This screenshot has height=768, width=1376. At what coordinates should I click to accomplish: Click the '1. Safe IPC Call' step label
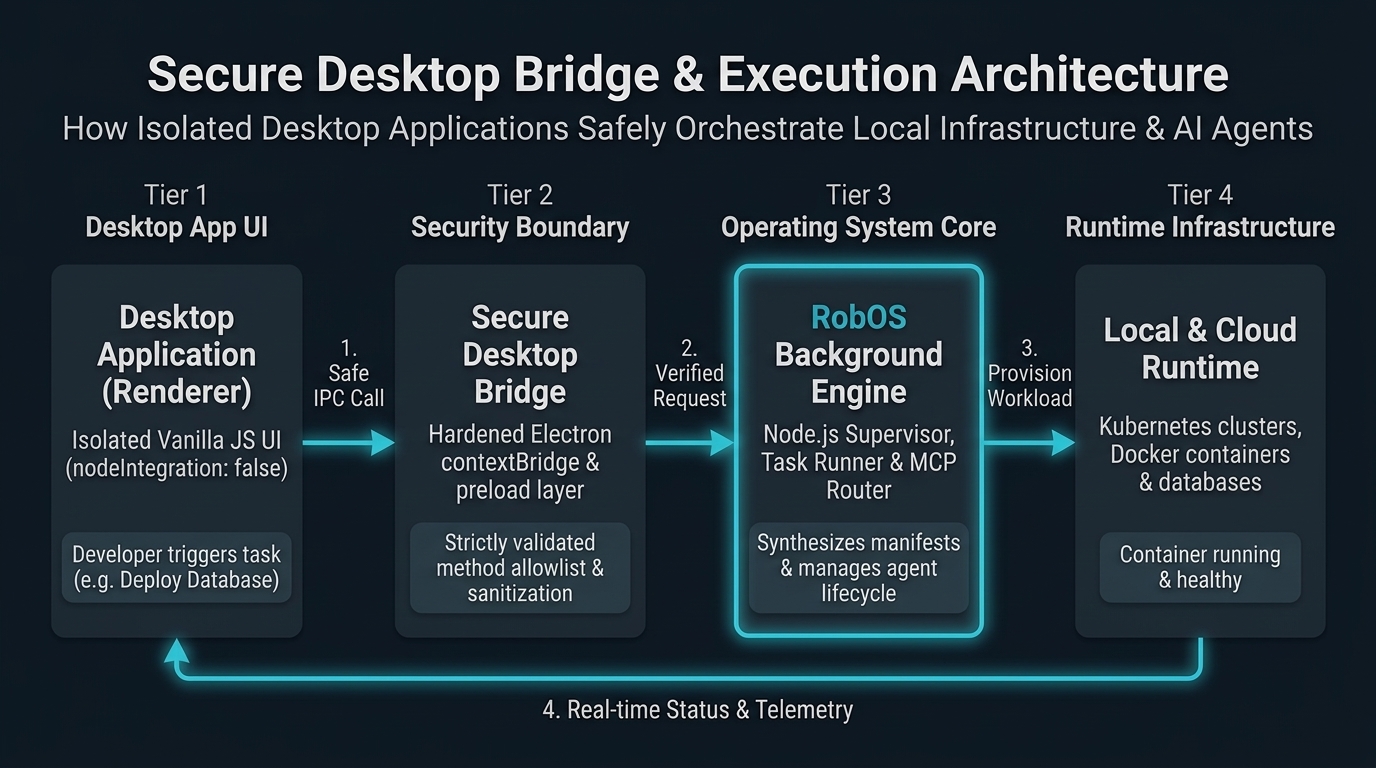(348, 373)
